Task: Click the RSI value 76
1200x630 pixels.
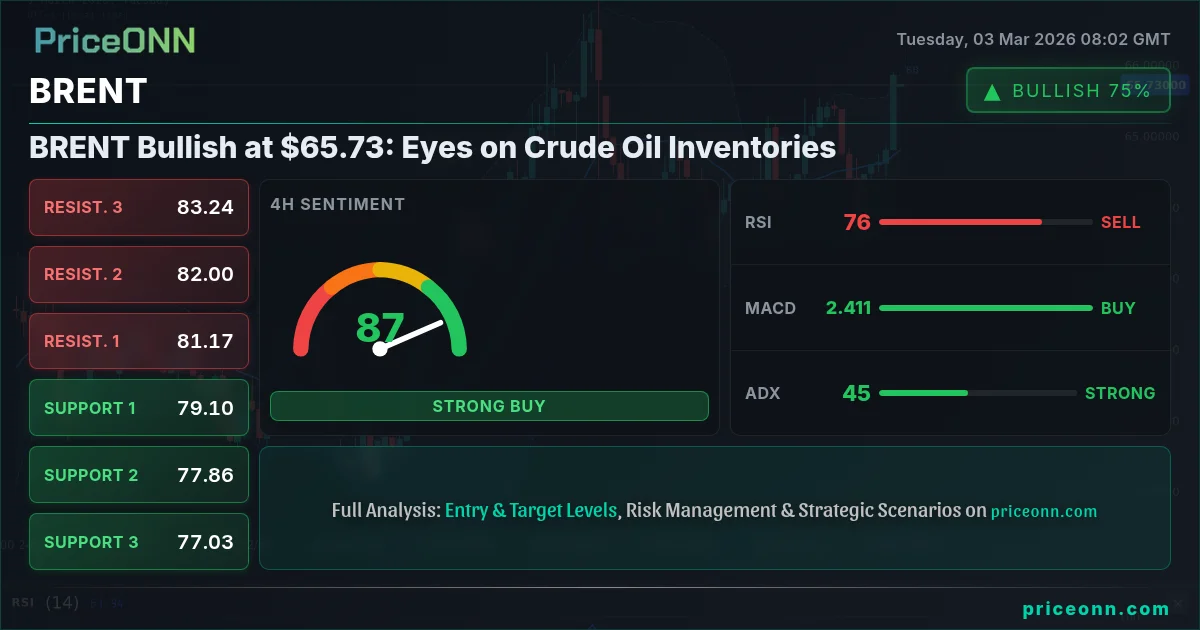Action: (x=857, y=222)
